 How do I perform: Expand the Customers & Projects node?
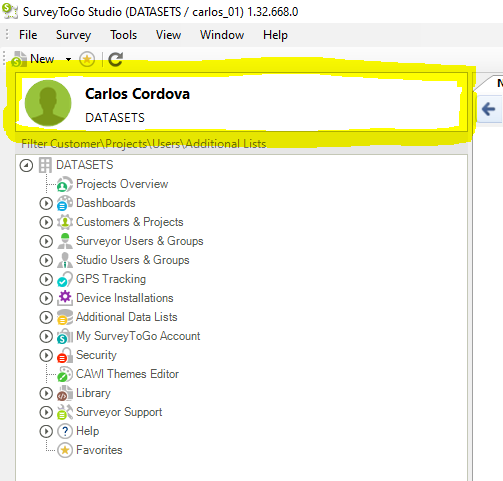[x=46, y=222]
